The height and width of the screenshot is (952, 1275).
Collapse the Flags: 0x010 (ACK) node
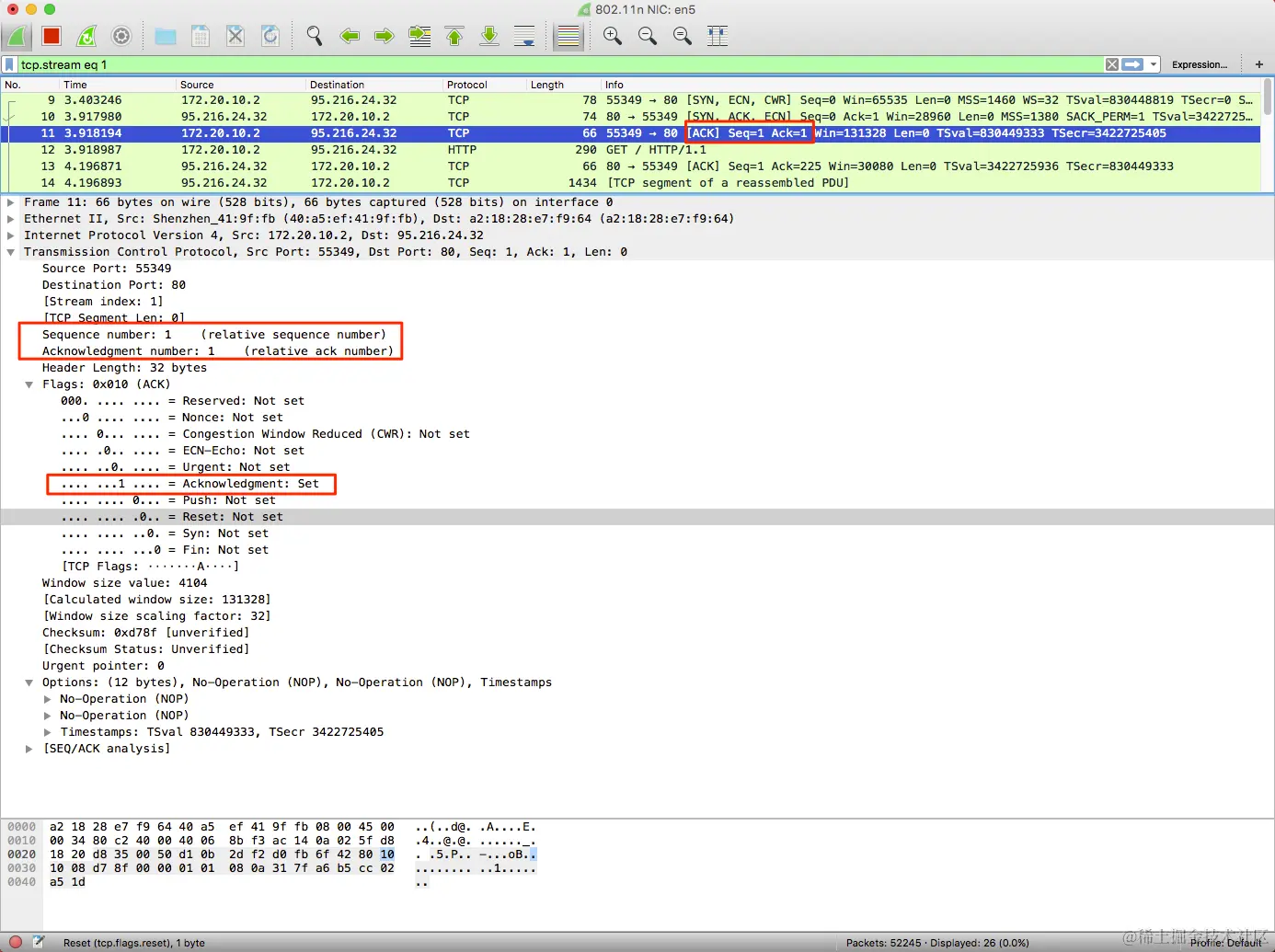click(29, 384)
